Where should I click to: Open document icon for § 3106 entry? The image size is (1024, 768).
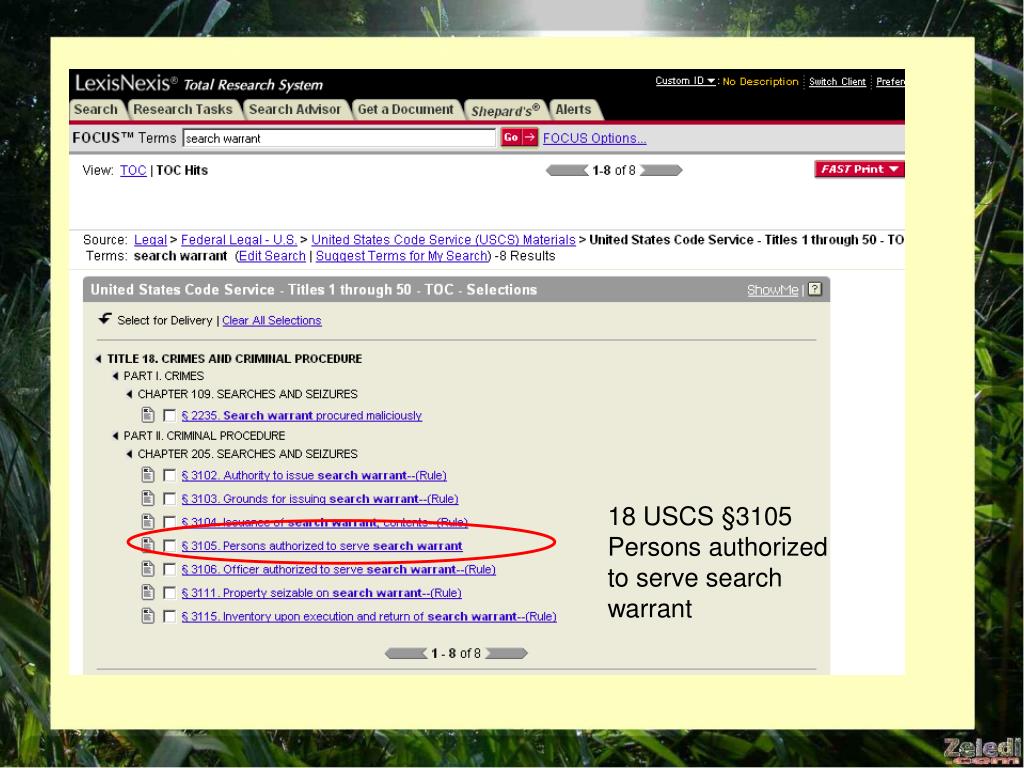pos(148,569)
